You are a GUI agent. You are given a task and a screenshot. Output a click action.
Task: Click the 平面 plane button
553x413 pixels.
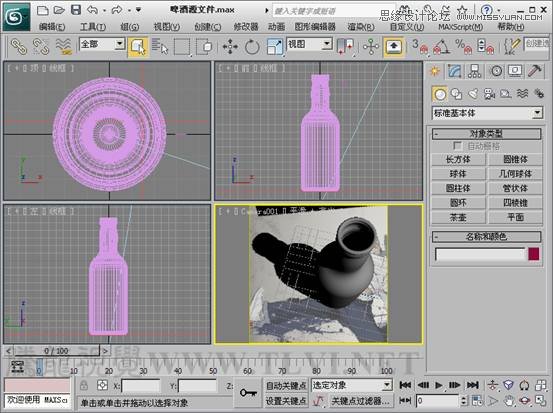click(515, 217)
